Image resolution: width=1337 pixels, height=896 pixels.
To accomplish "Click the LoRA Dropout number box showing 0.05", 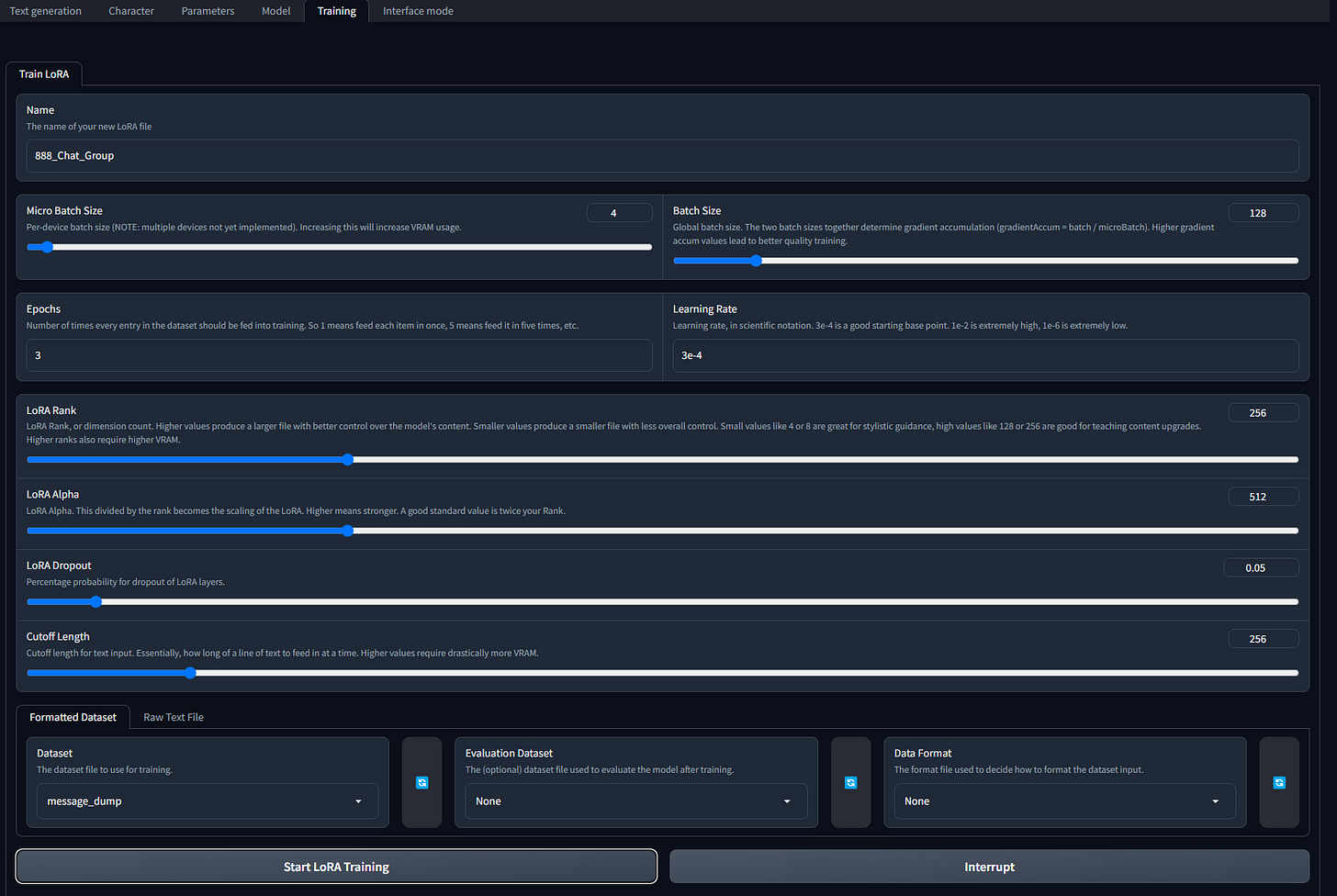I will tap(1261, 567).
